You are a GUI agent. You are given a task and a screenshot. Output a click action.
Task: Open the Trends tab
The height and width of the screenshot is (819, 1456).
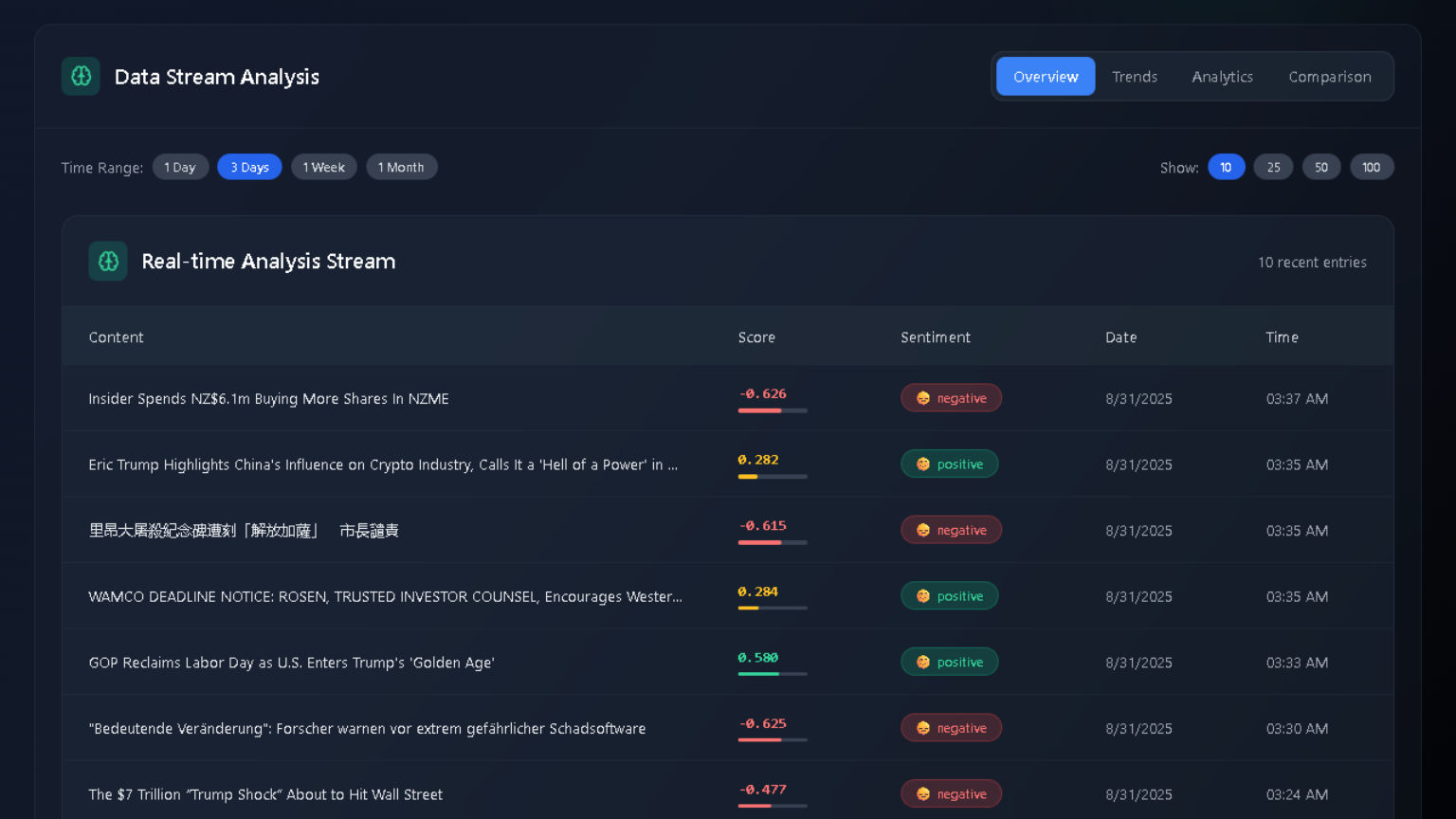point(1135,77)
